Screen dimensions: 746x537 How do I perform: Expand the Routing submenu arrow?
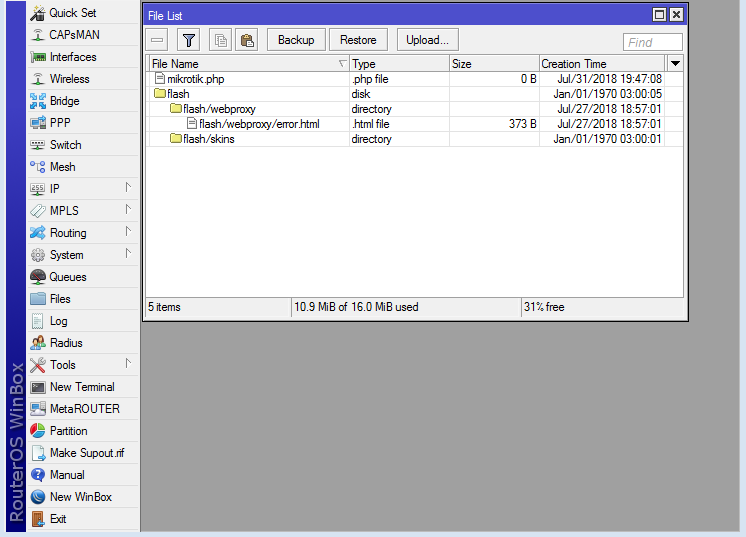128,231
